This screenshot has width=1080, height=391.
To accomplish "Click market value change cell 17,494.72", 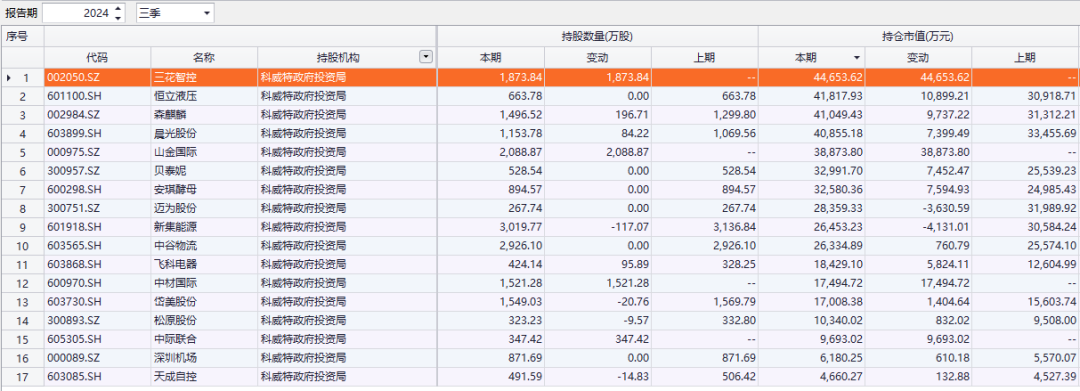I will tap(918, 283).
